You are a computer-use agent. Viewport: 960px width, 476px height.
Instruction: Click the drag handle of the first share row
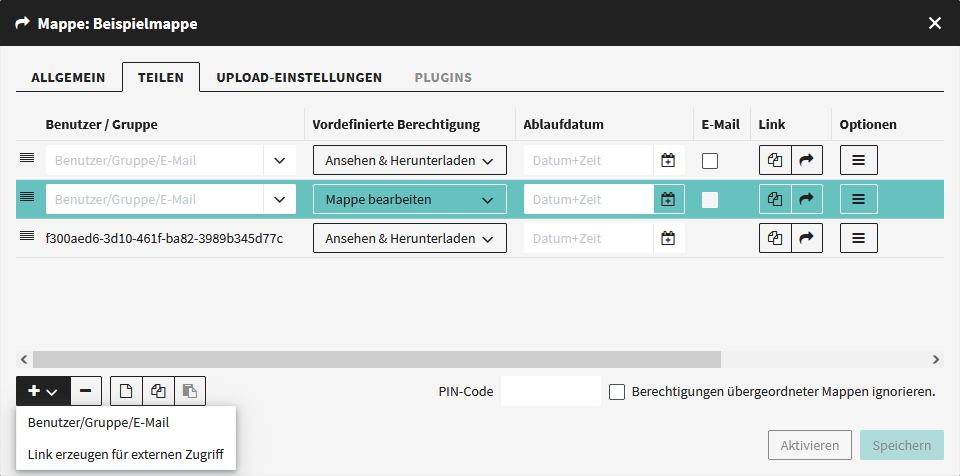coord(27,158)
